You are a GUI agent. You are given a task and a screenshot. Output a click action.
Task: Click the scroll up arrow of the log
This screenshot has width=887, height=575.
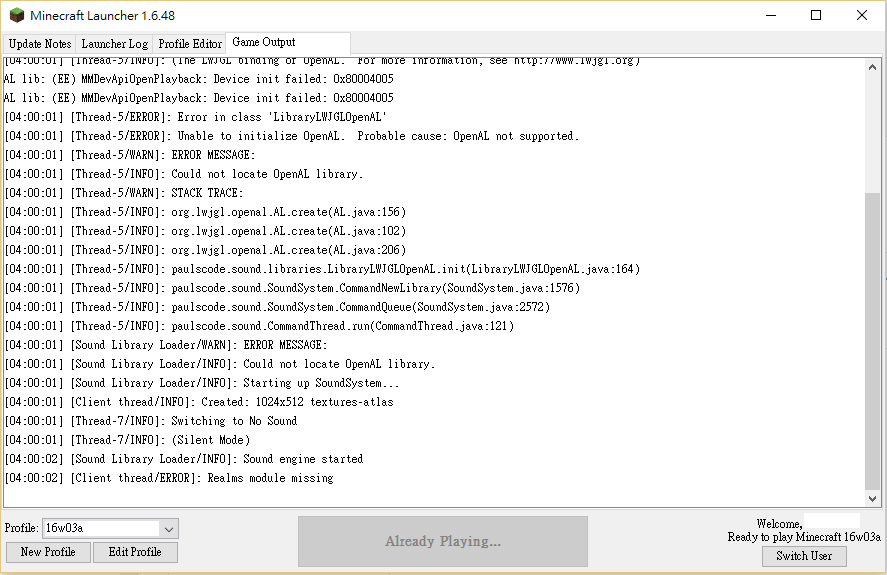point(874,66)
